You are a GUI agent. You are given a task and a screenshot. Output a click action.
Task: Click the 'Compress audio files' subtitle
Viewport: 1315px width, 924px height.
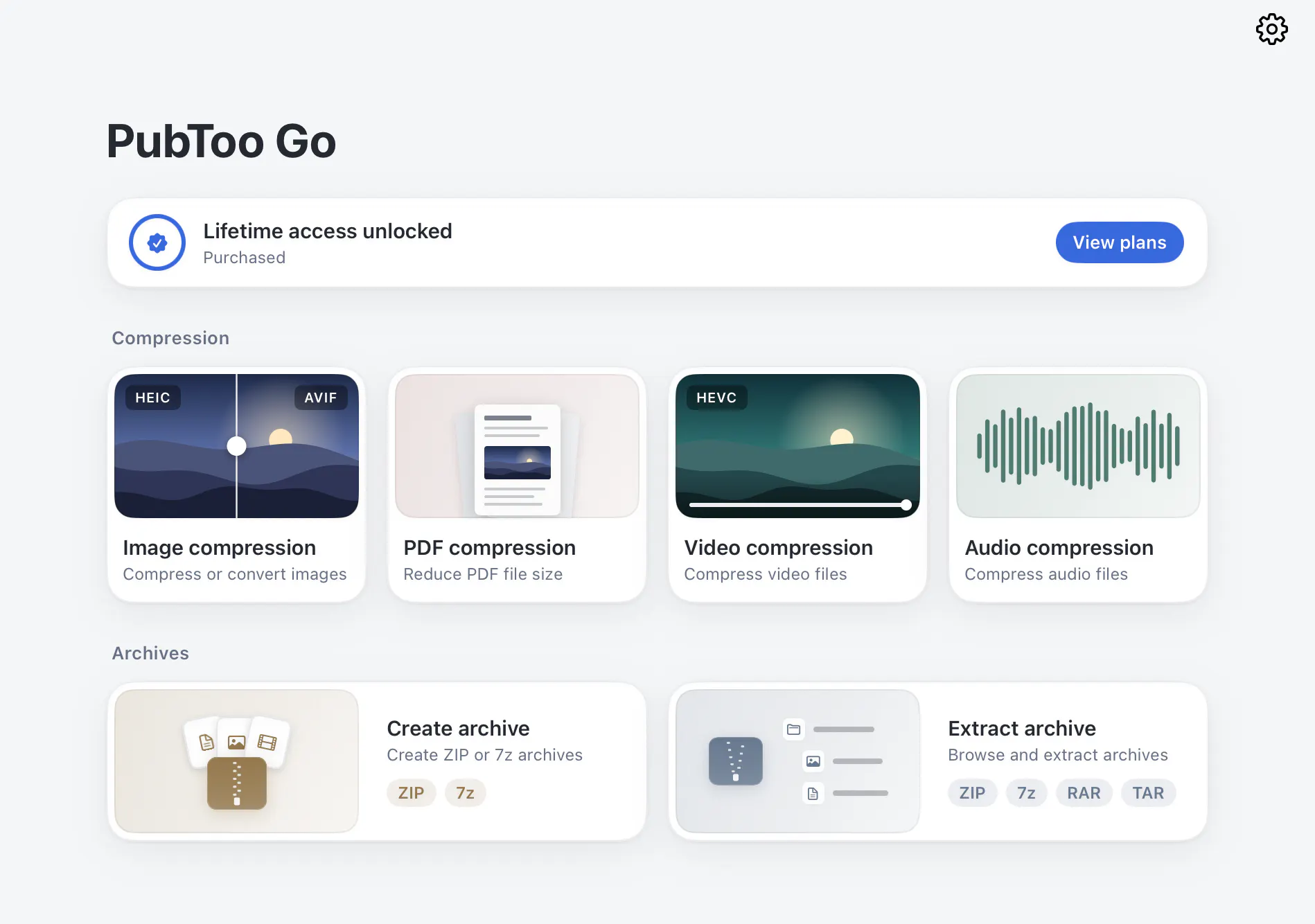1045,574
